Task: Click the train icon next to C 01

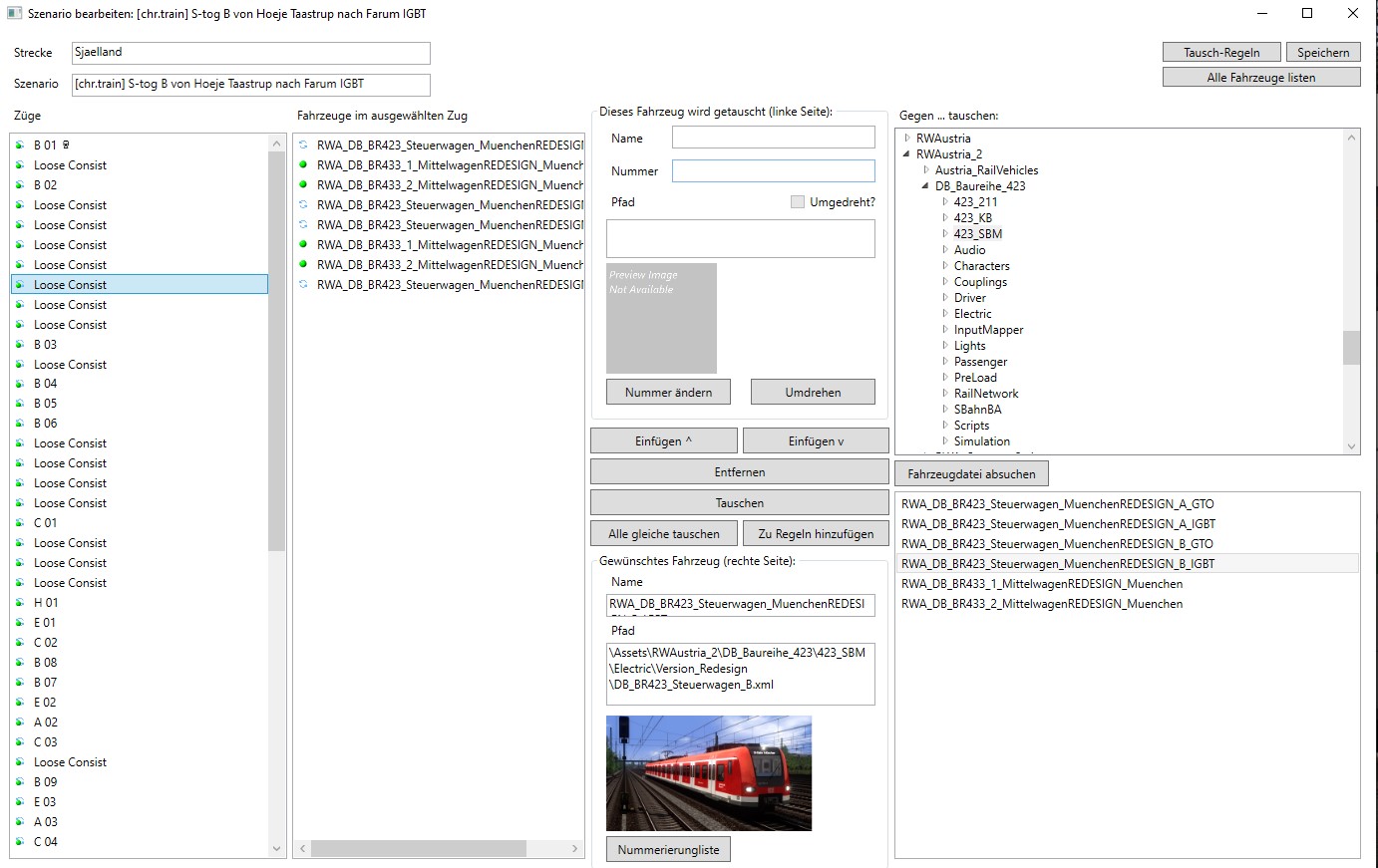Action: coord(20,523)
